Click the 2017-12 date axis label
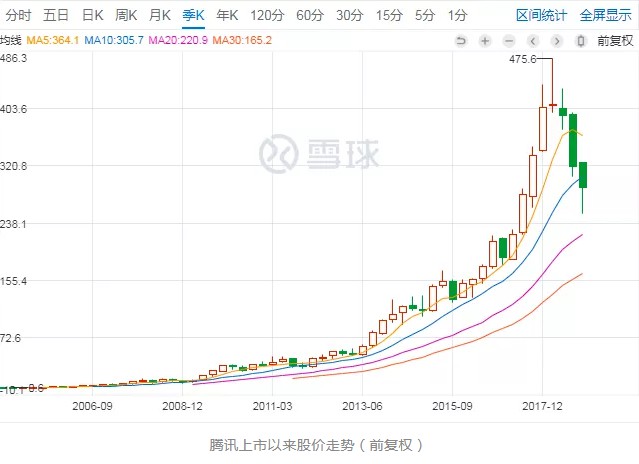The width and height of the screenshot is (639, 464). (x=542, y=406)
